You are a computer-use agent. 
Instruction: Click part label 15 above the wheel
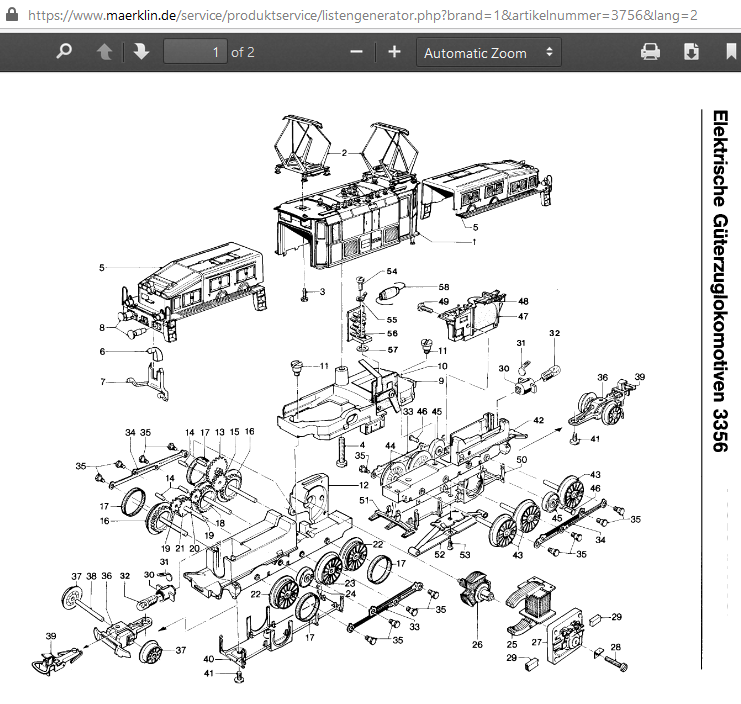234,432
